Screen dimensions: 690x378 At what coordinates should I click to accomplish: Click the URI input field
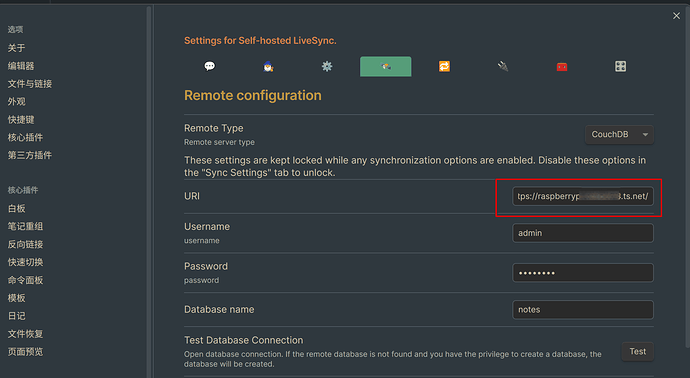coord(583,196)
